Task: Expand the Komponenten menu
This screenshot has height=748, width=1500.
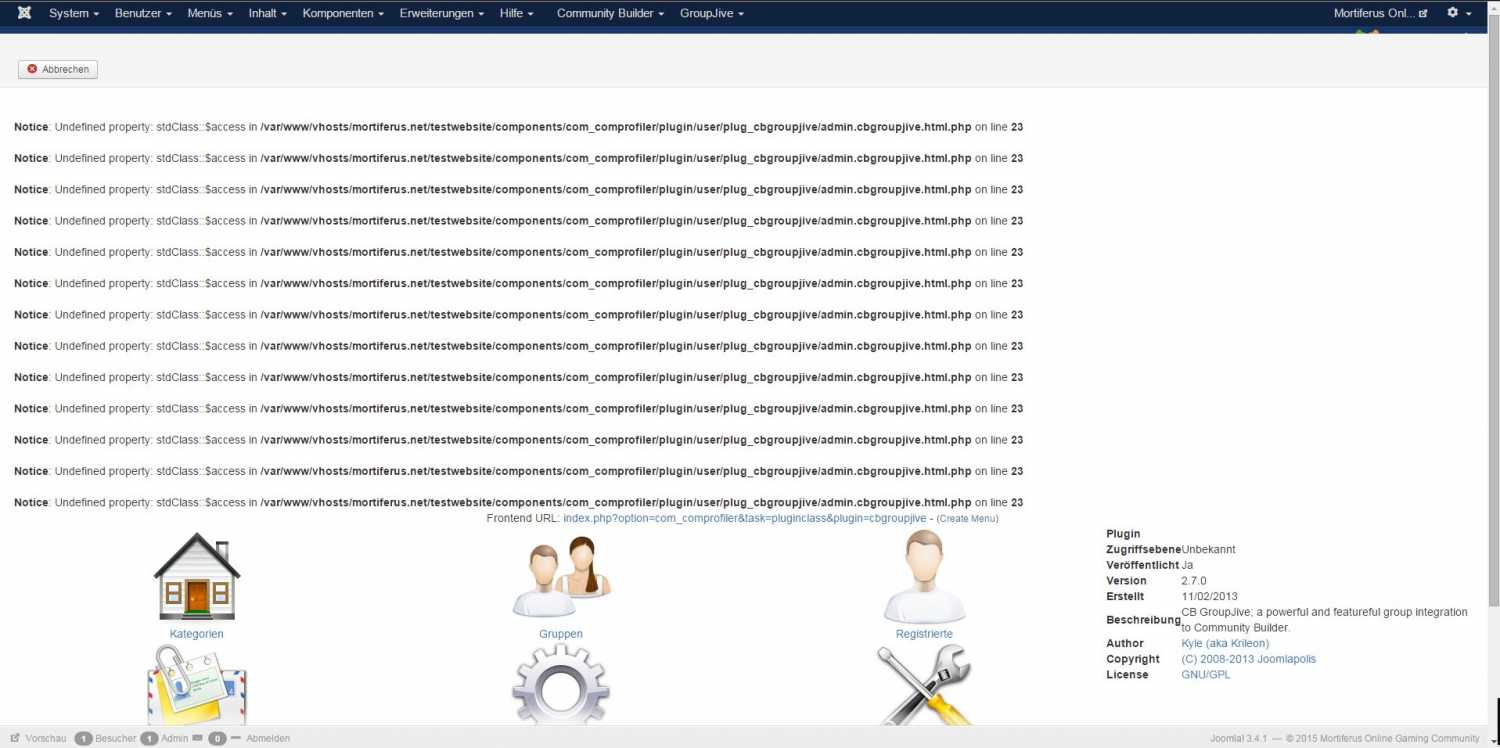Action: click(343, 13)
